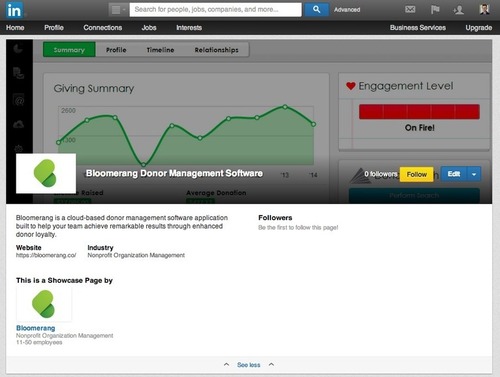Open Advanced search link
This screenshot has height=377, width=500.
347,10
